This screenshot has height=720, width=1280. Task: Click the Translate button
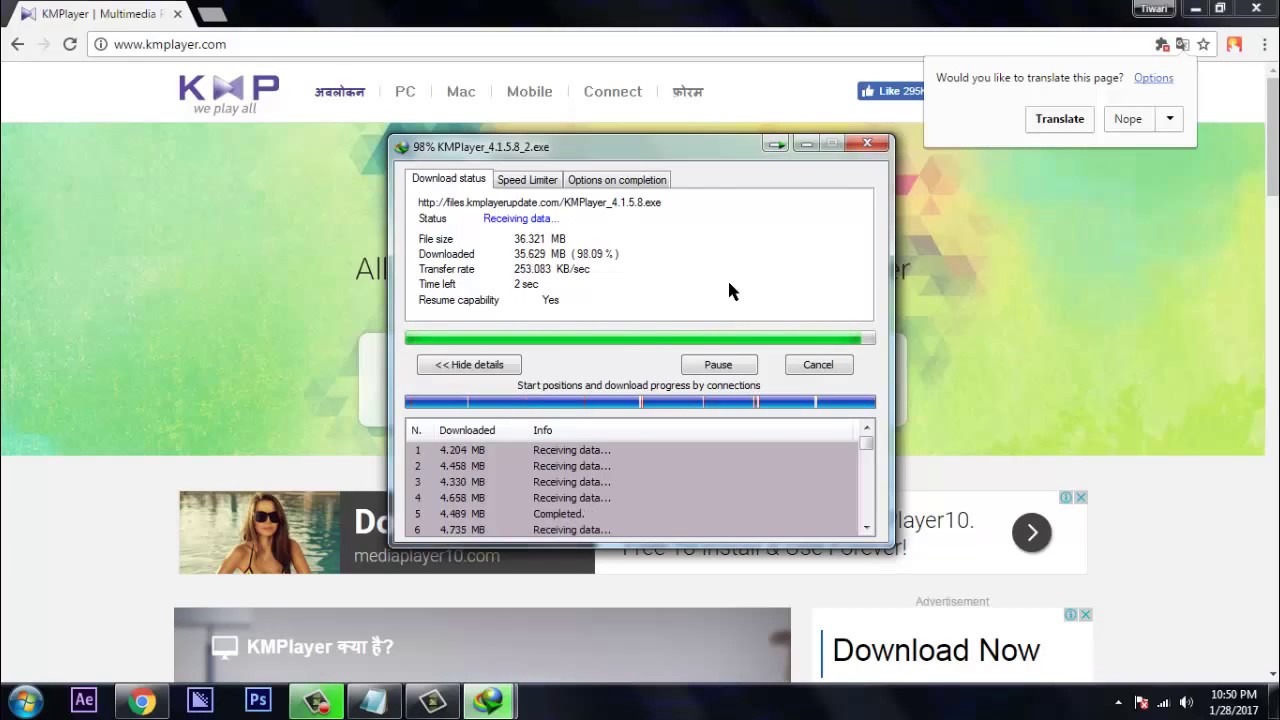[x=1060, y=119]
